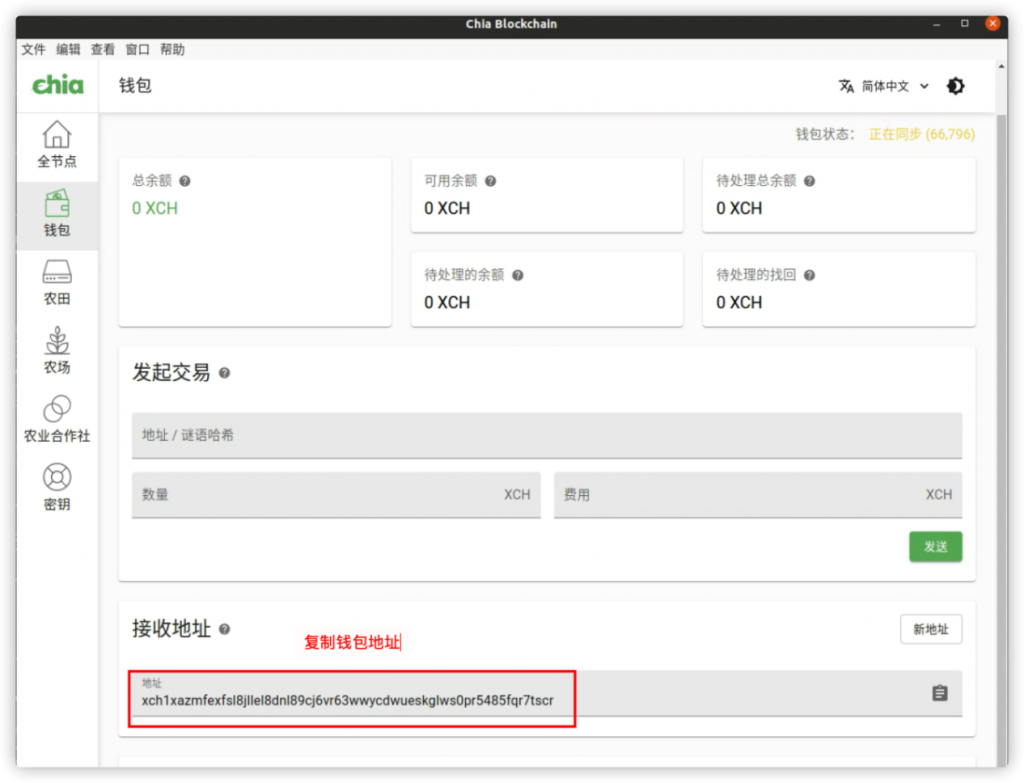Open the 帮助 menu

tap(172, 49)
